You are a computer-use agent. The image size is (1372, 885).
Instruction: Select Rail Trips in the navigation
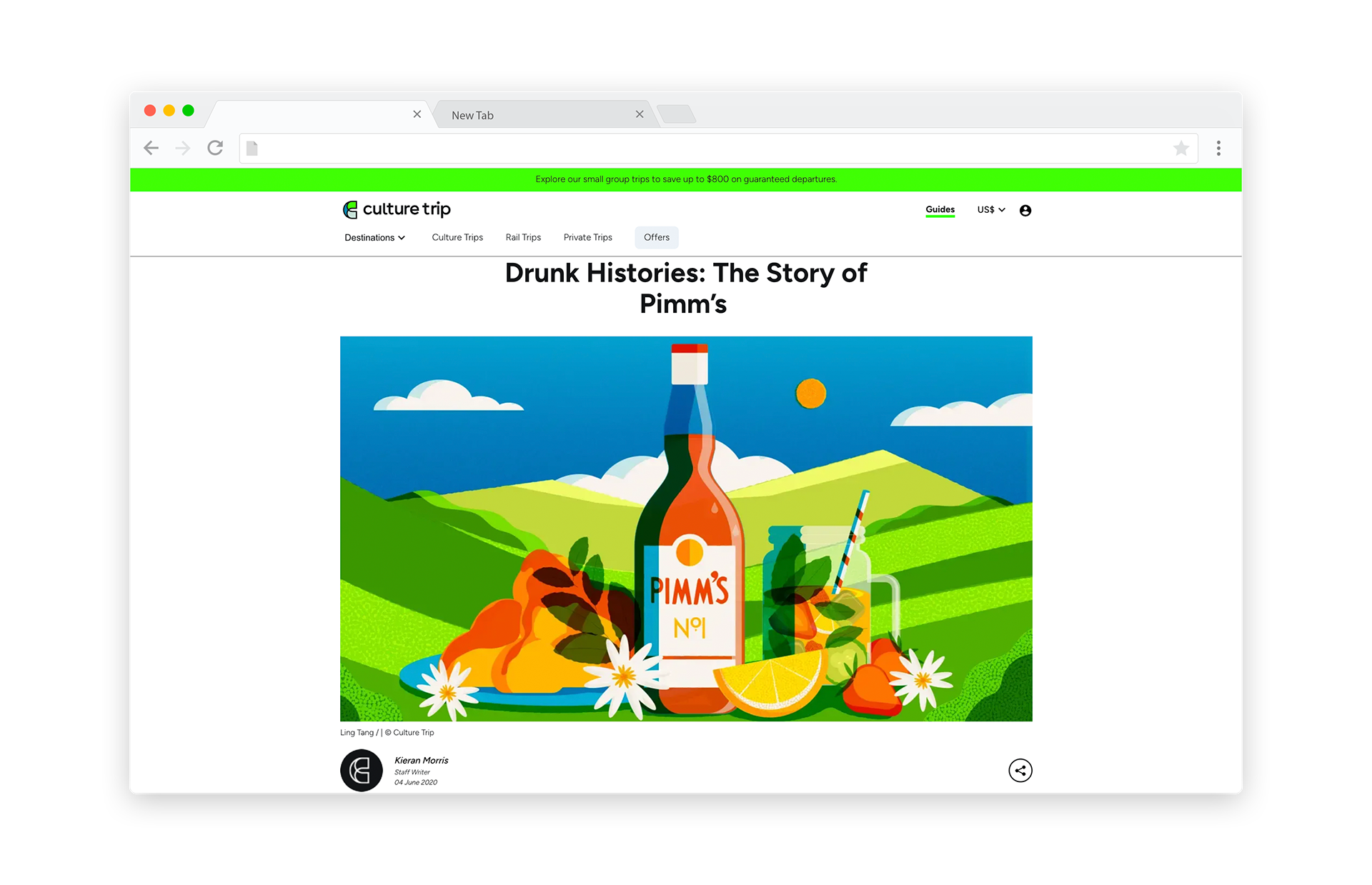[523, 237]
